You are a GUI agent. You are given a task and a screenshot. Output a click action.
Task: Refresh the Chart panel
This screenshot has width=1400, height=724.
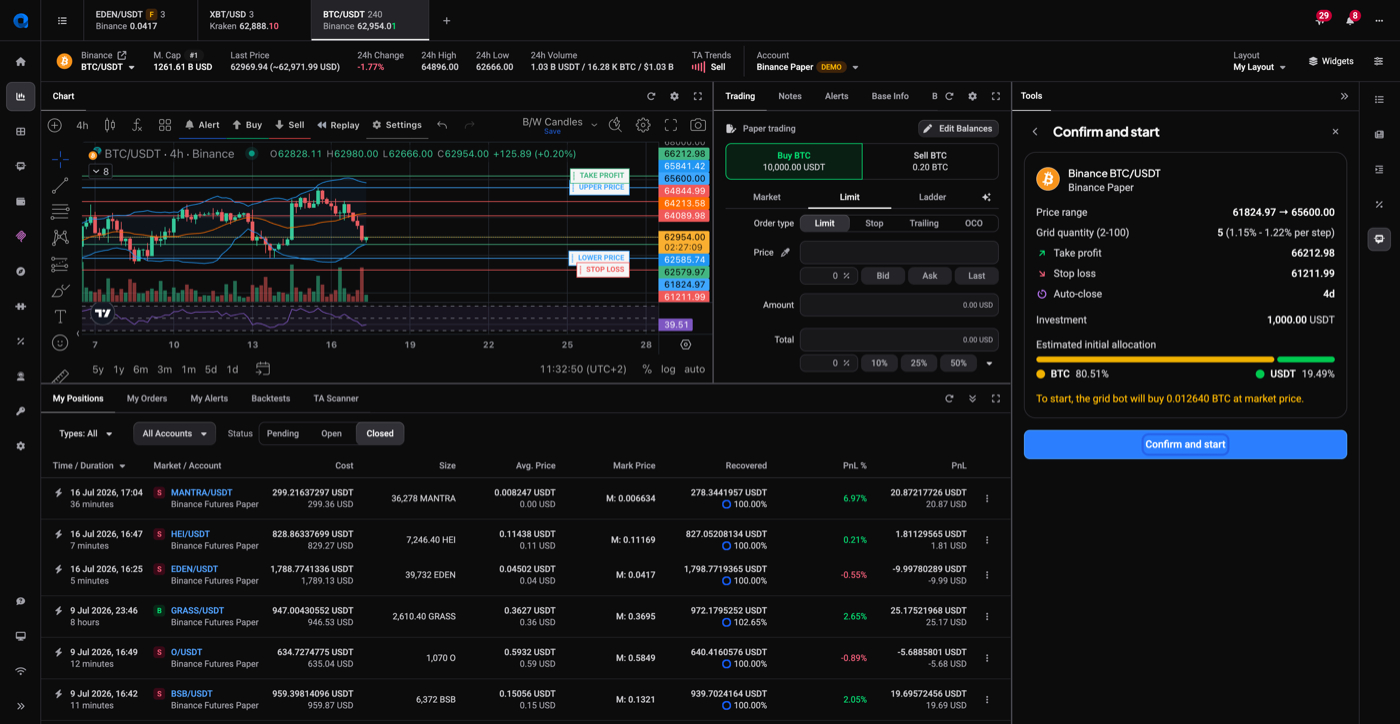coord(651,96)
